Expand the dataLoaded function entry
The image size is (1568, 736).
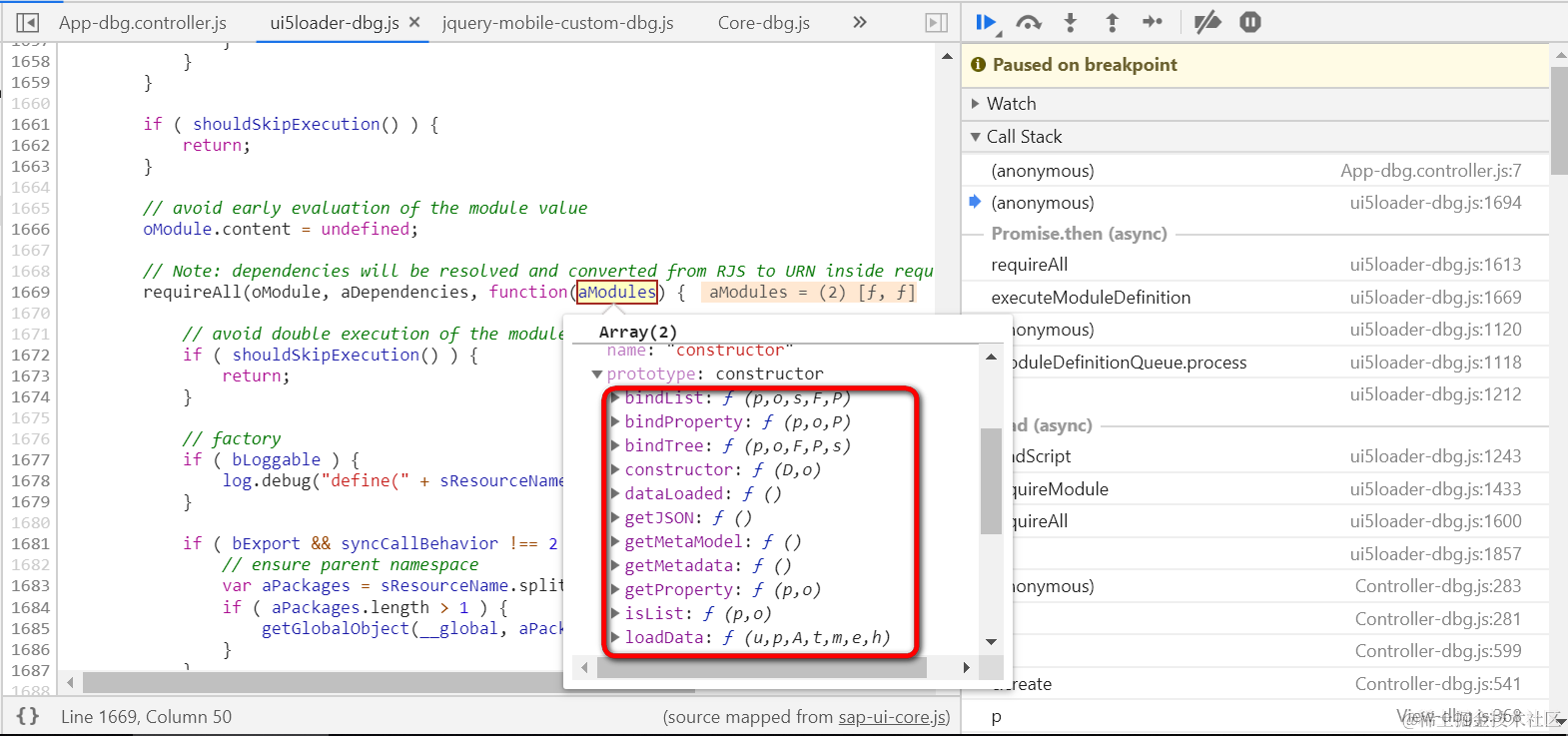point(615,493)
